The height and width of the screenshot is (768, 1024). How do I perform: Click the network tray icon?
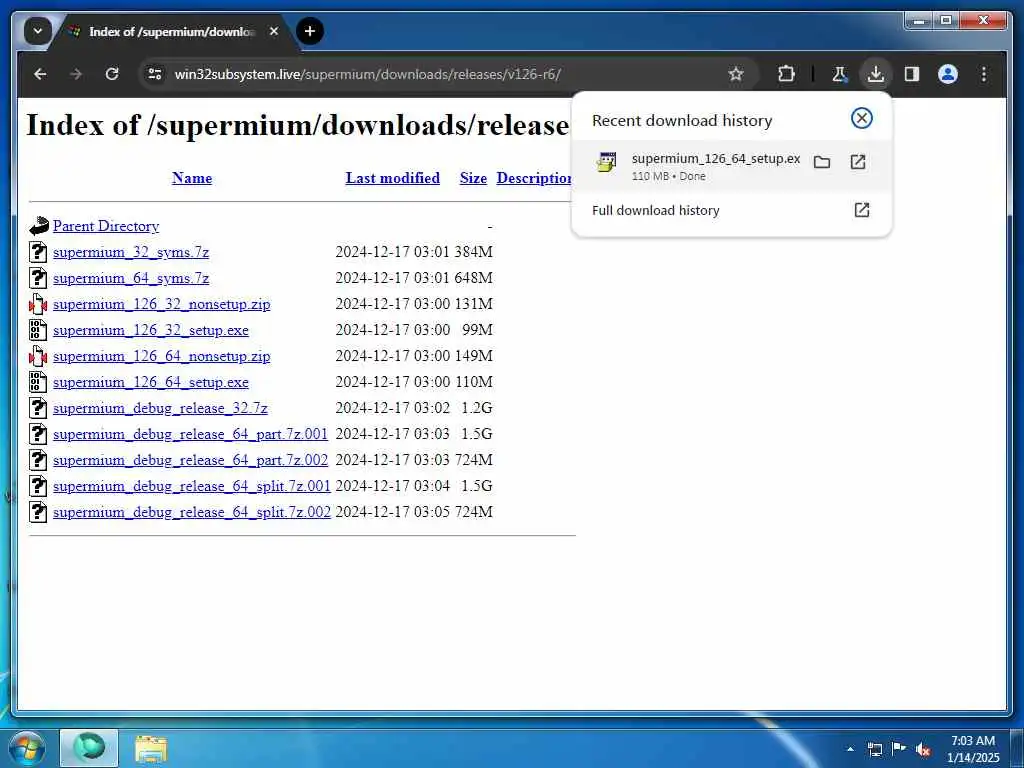click(874, 749)
